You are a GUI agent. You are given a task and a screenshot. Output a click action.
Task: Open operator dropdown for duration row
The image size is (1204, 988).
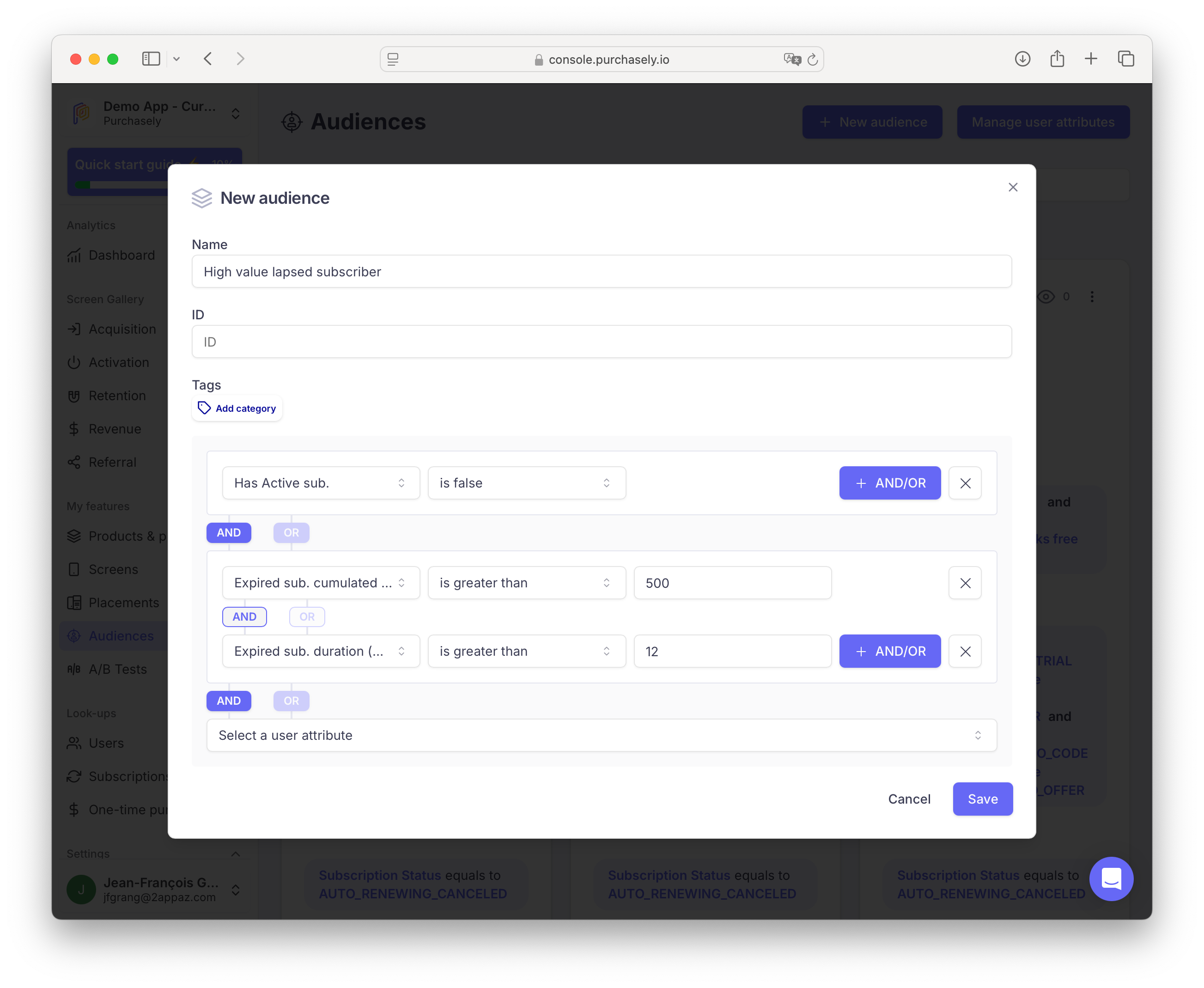[x=526, y=651]
